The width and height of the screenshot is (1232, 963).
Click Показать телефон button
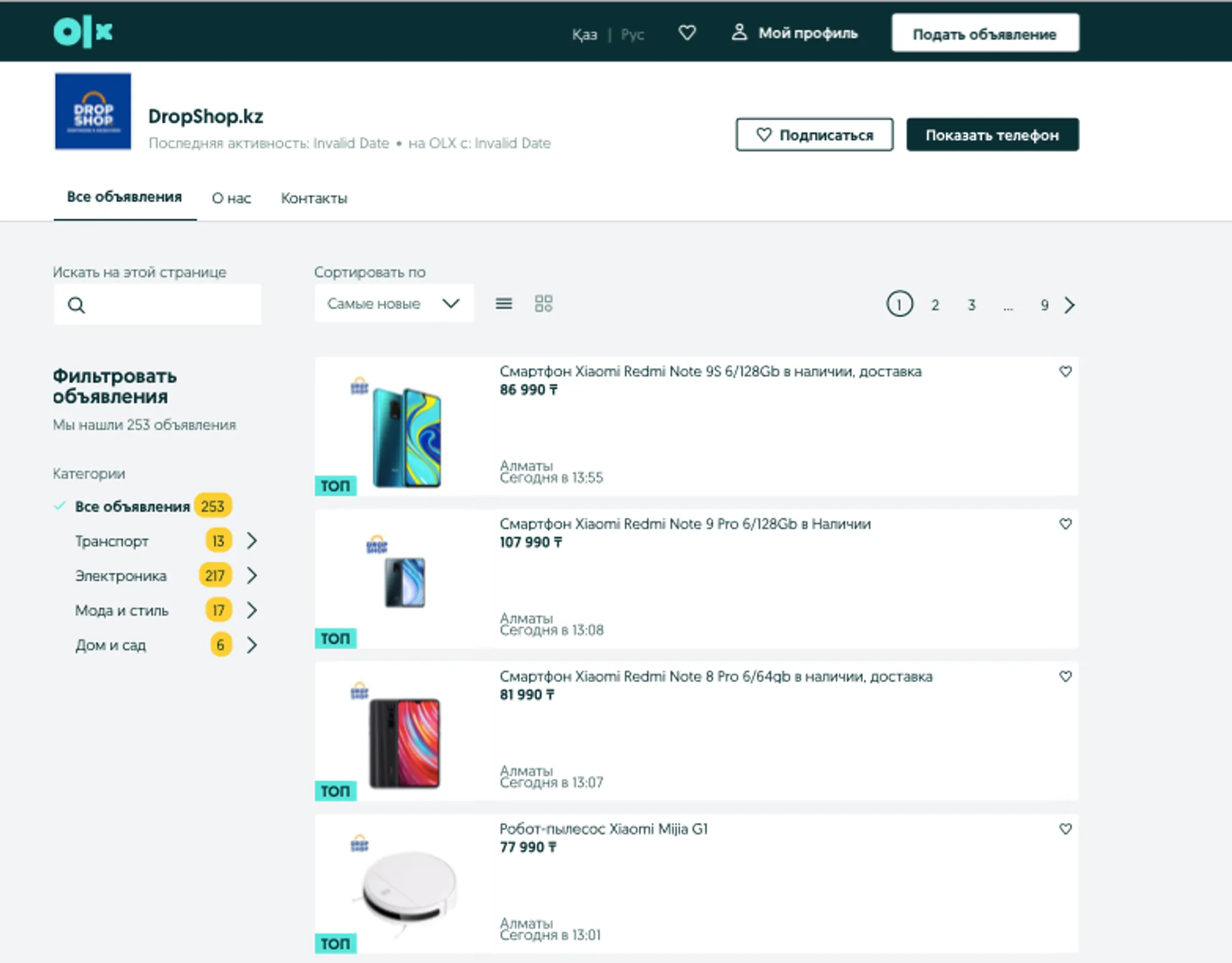(x=992, y=135)
